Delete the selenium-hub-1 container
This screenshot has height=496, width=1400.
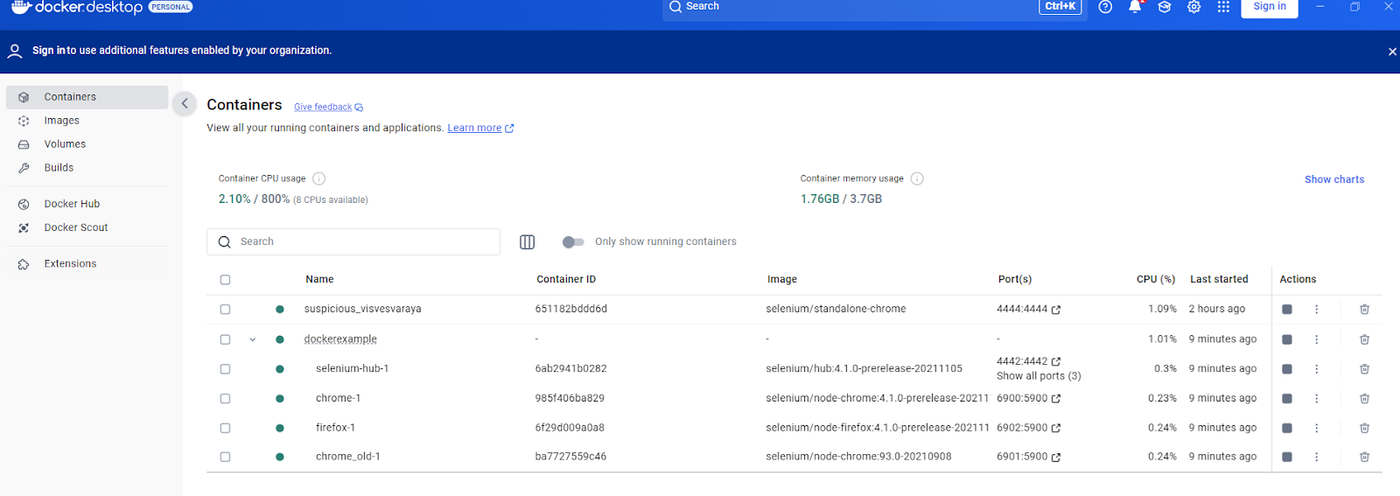click(1364, 369)
